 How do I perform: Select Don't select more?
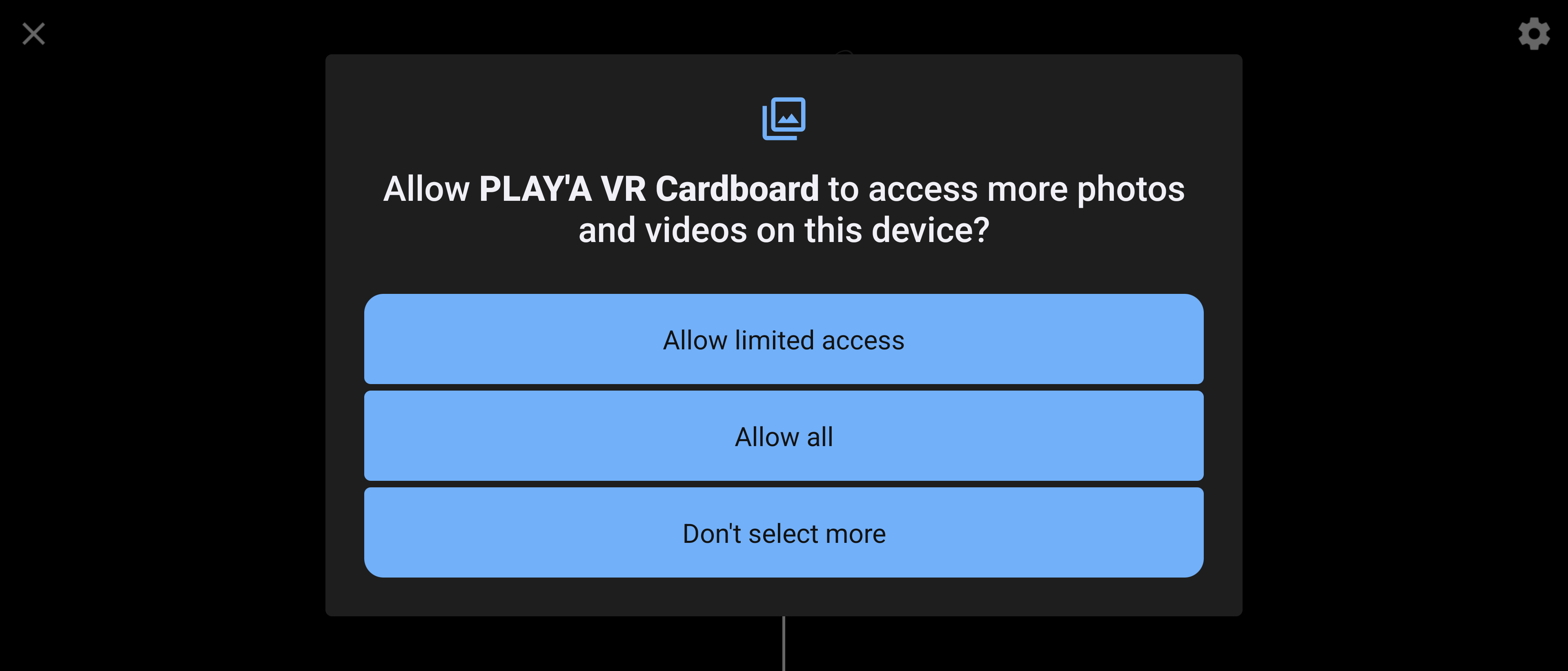(784, 532)
